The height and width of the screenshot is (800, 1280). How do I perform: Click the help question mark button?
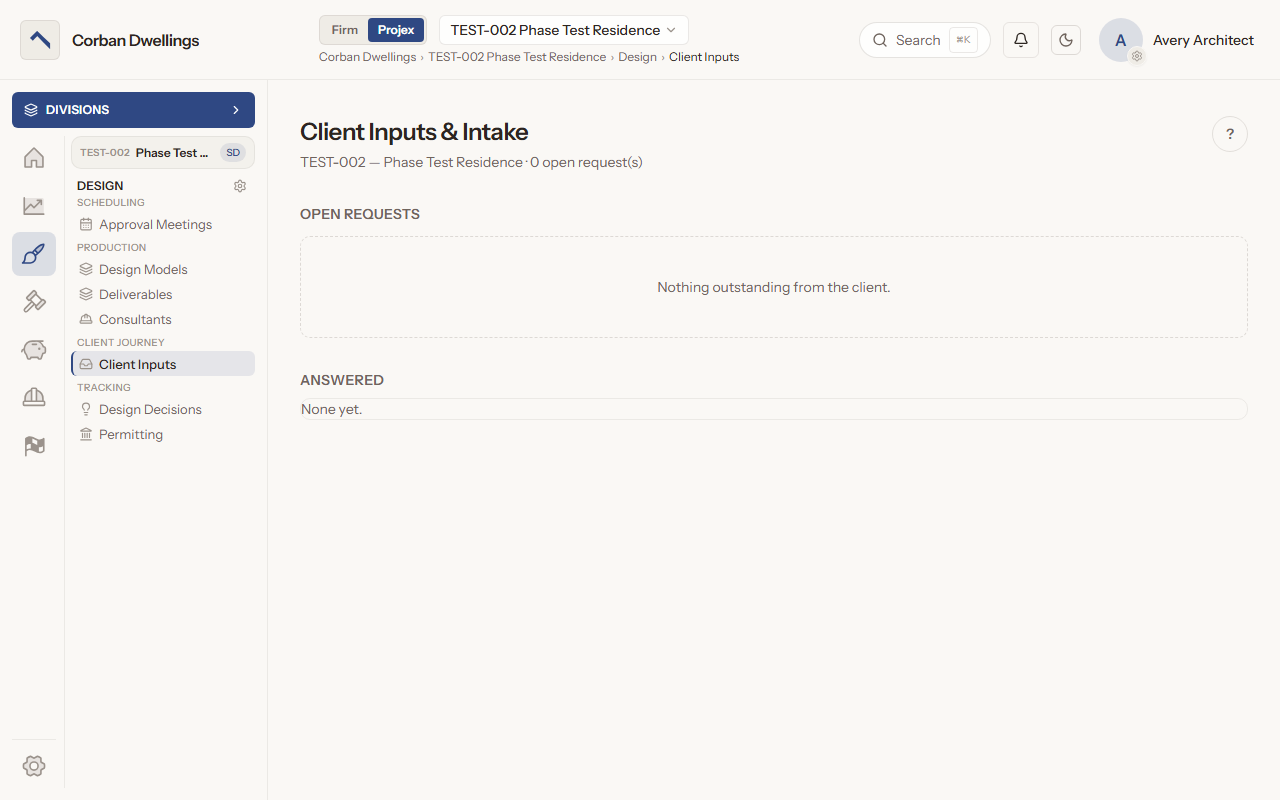[1230, 134]
